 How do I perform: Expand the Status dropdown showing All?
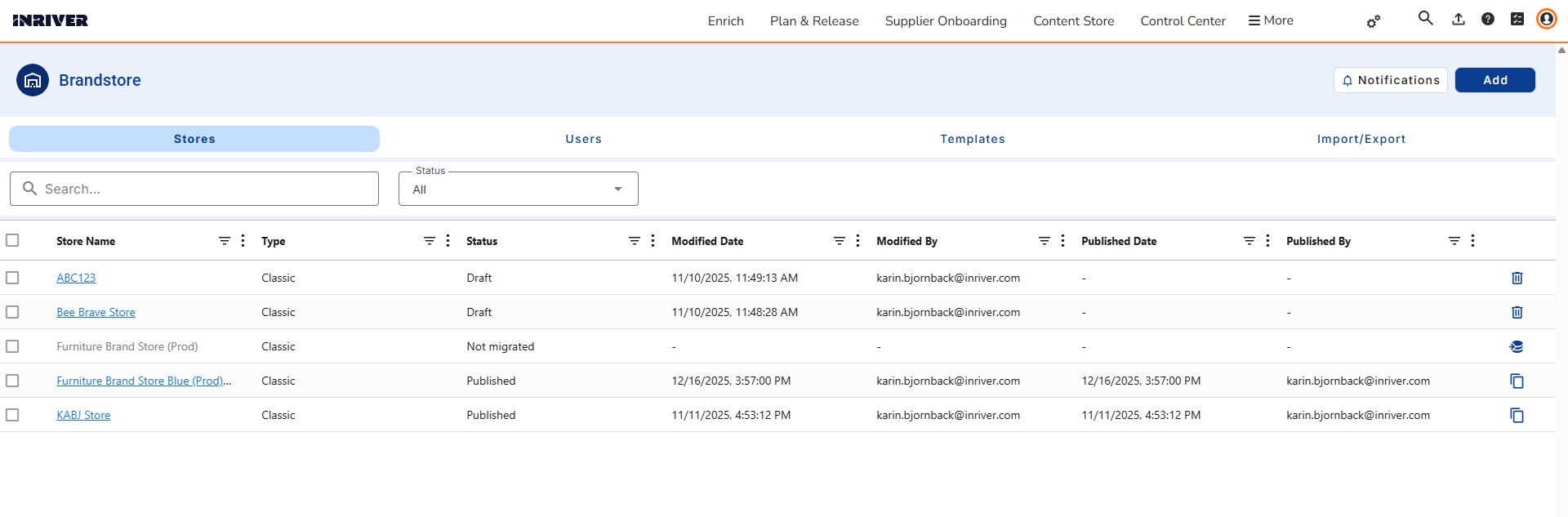519,189
